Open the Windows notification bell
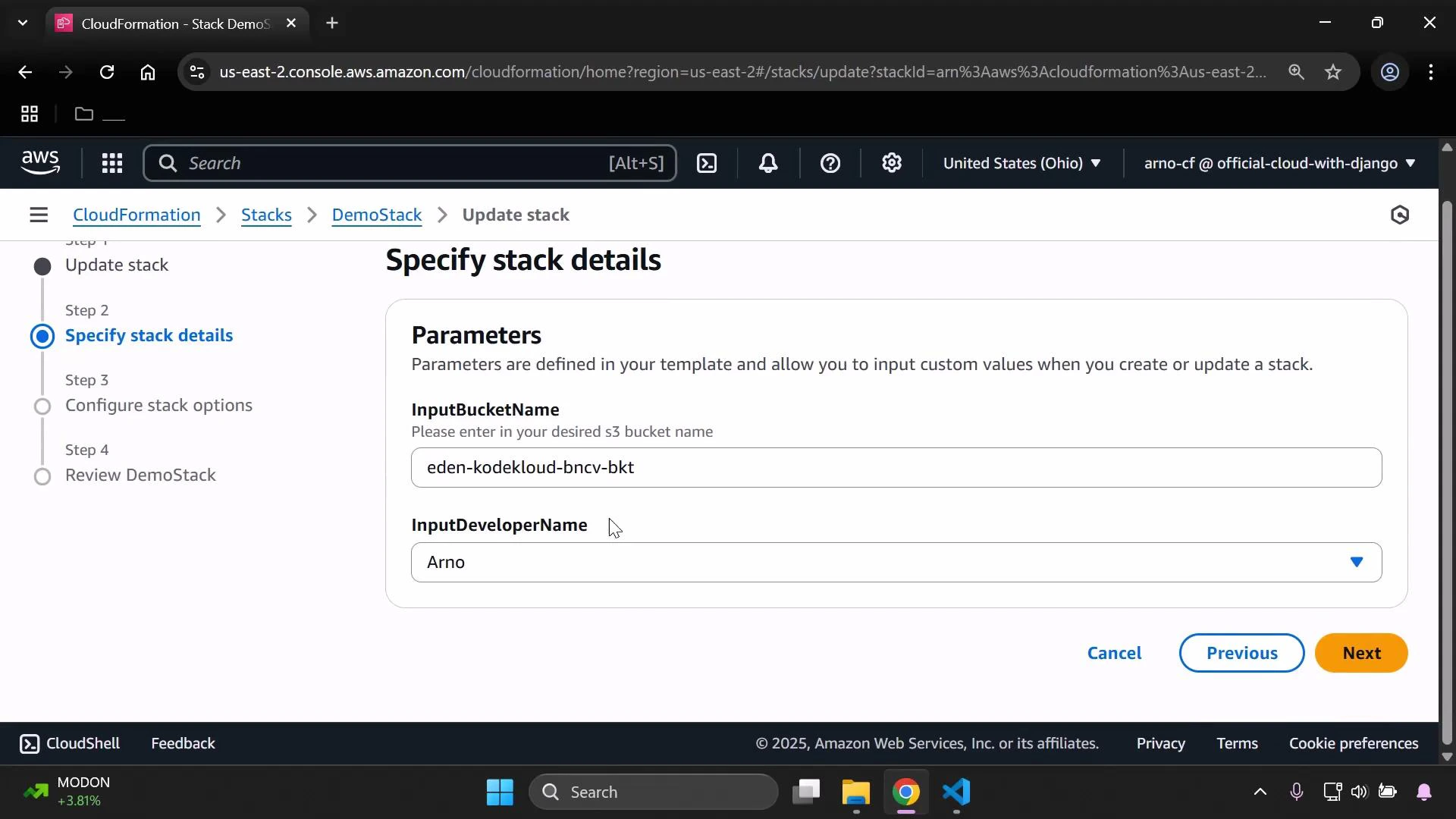1456x819 pixels. tap(1424, 792)
